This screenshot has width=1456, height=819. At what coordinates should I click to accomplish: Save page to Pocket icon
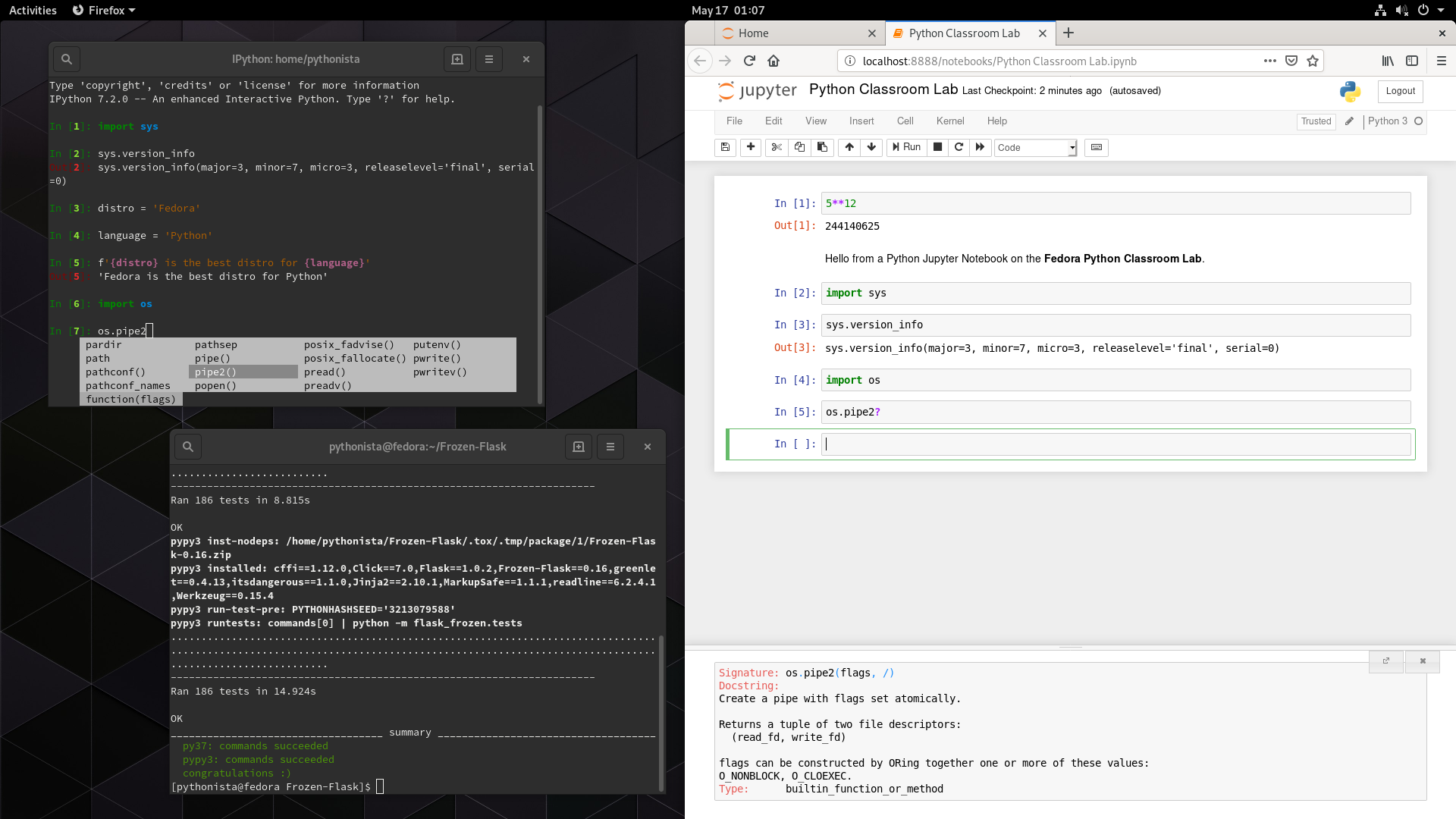[x=1291, y=61]
